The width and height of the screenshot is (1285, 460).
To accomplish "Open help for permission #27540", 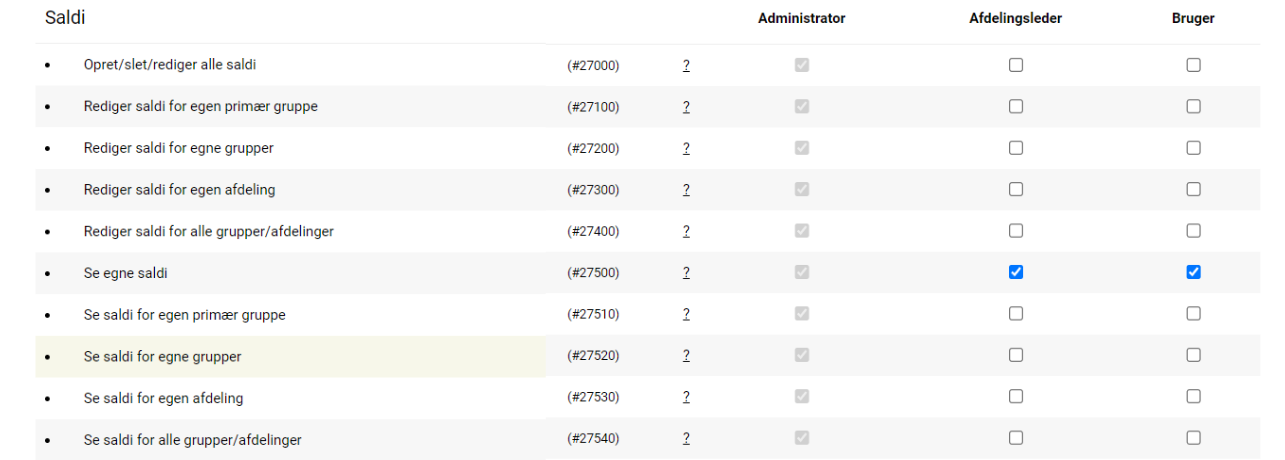I will [687, 439].
